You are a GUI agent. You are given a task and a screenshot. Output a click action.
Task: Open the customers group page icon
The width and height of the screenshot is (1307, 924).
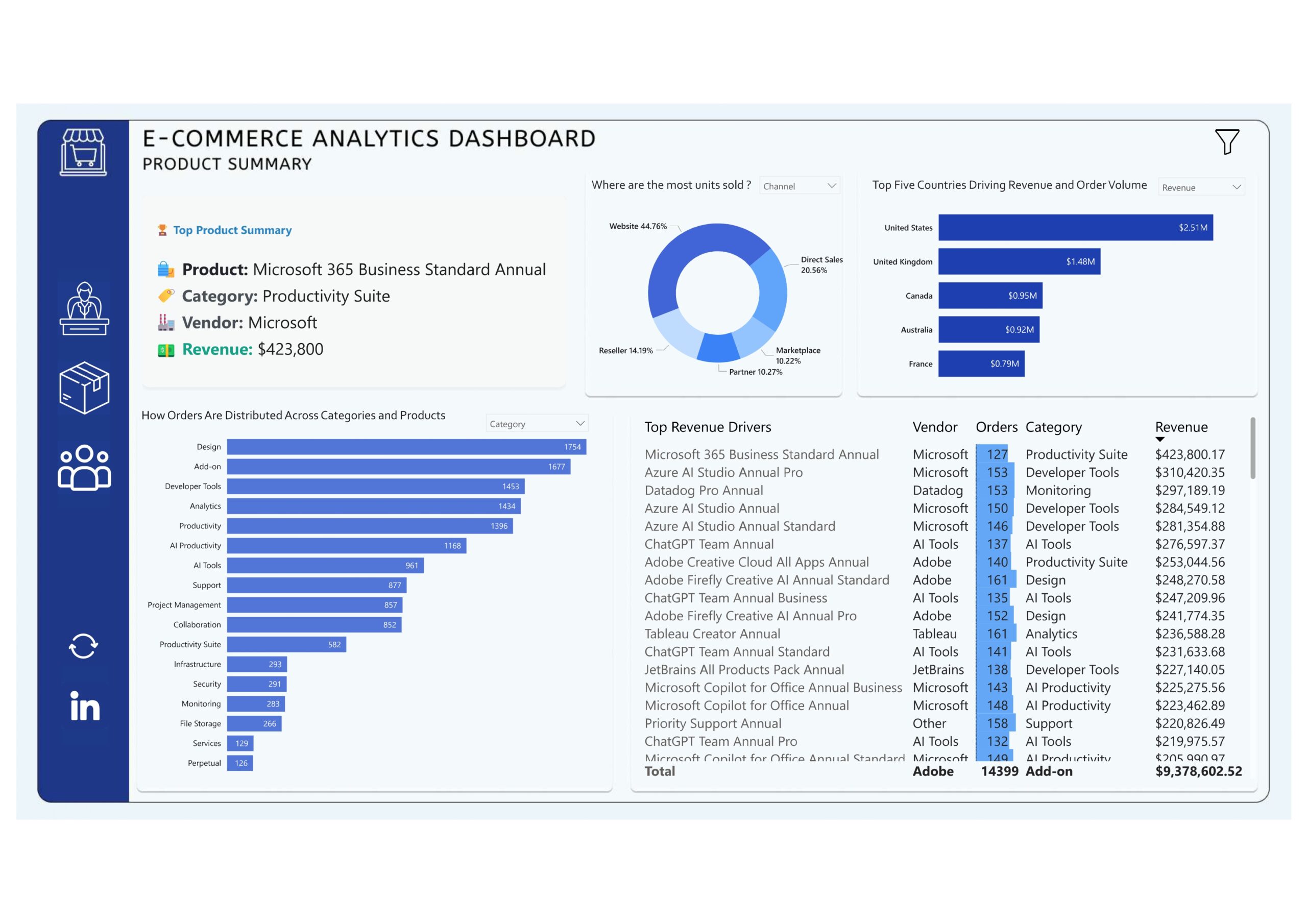pyautogui.click(x=84, y=468)
